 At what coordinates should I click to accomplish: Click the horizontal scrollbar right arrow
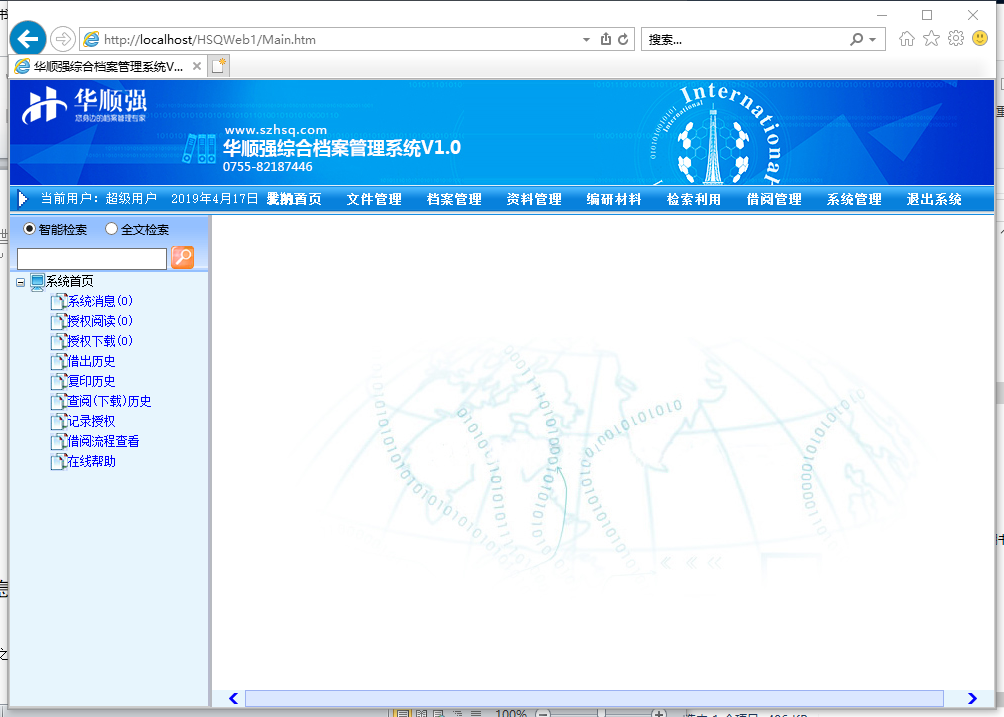972,698
